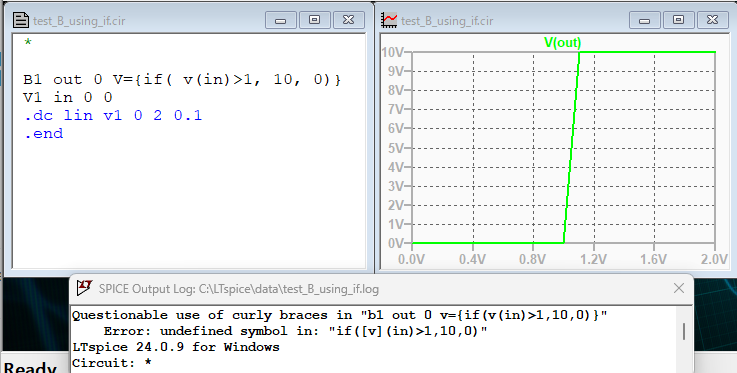Minimize the netlist editor window
This screenshot has height=373, width=737.
281,20
